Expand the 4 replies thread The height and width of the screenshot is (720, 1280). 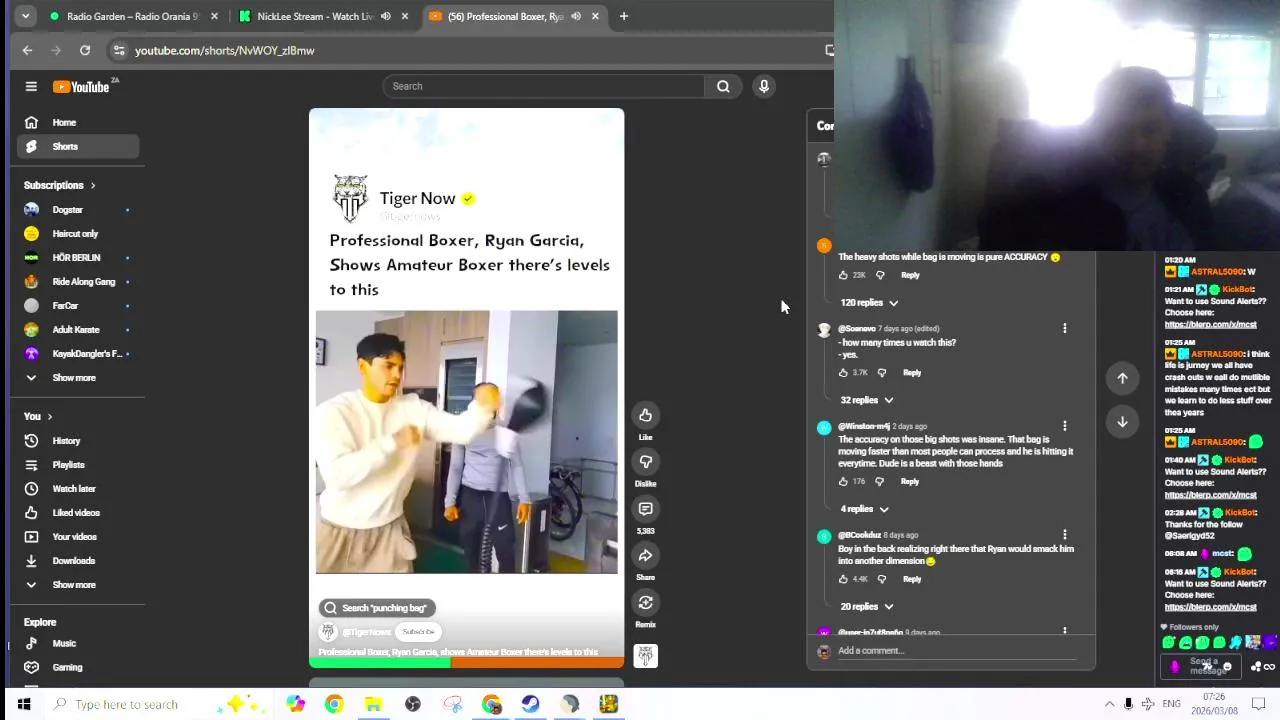pos(864,509)
